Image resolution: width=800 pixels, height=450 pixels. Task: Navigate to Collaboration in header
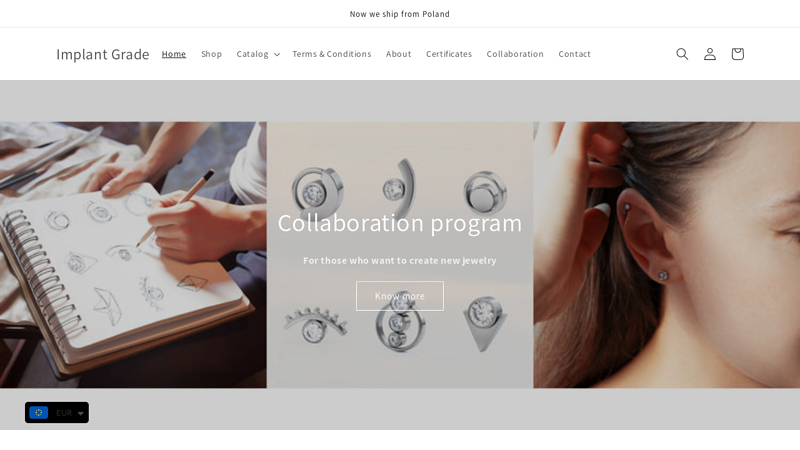[x=515, y=54]
